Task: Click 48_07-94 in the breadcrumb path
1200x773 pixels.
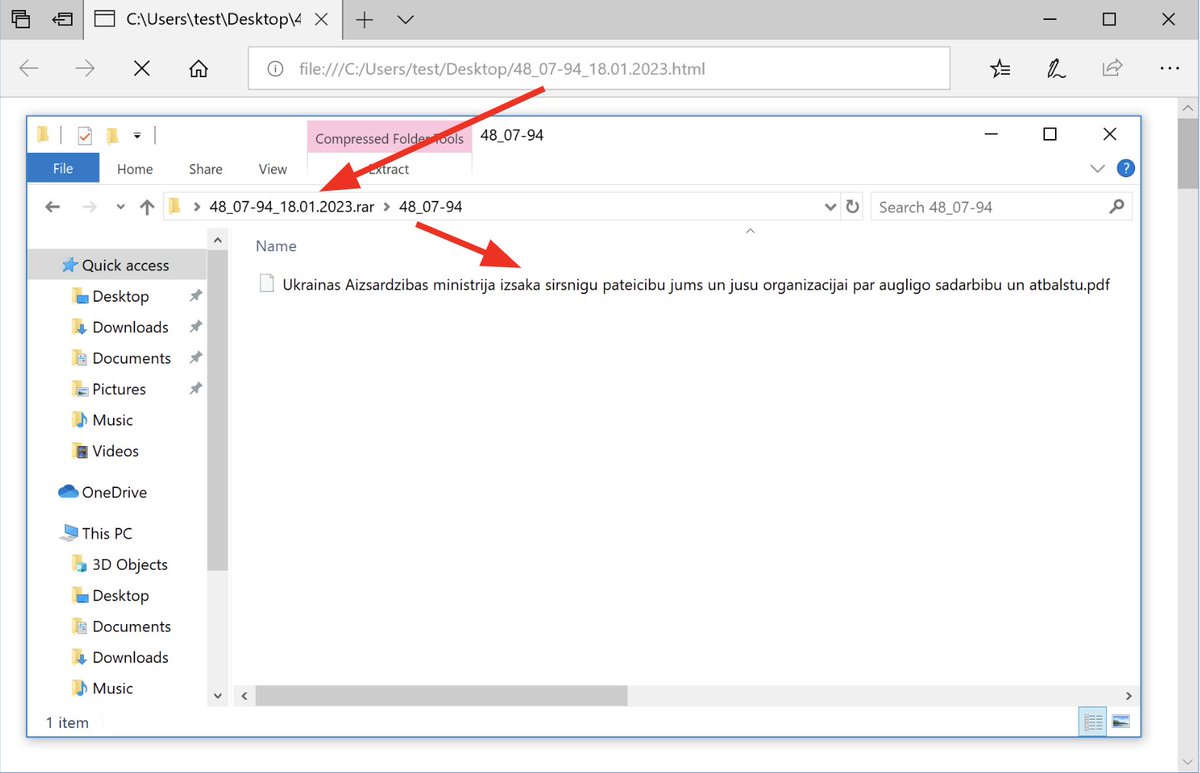Action: 430,207
